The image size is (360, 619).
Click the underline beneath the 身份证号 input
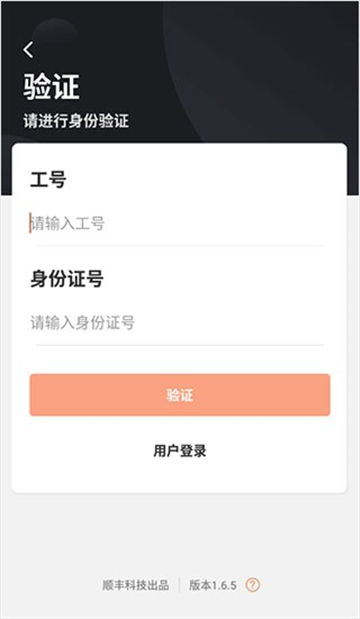180,345
